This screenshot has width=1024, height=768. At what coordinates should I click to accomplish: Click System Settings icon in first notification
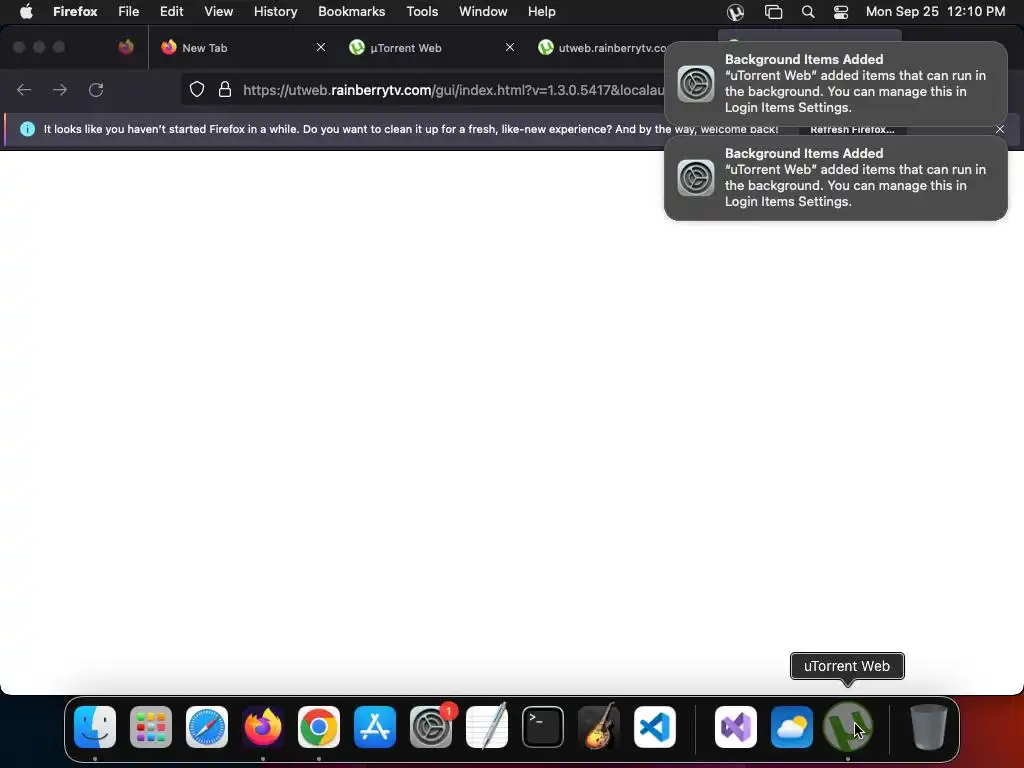coord(696,84)
